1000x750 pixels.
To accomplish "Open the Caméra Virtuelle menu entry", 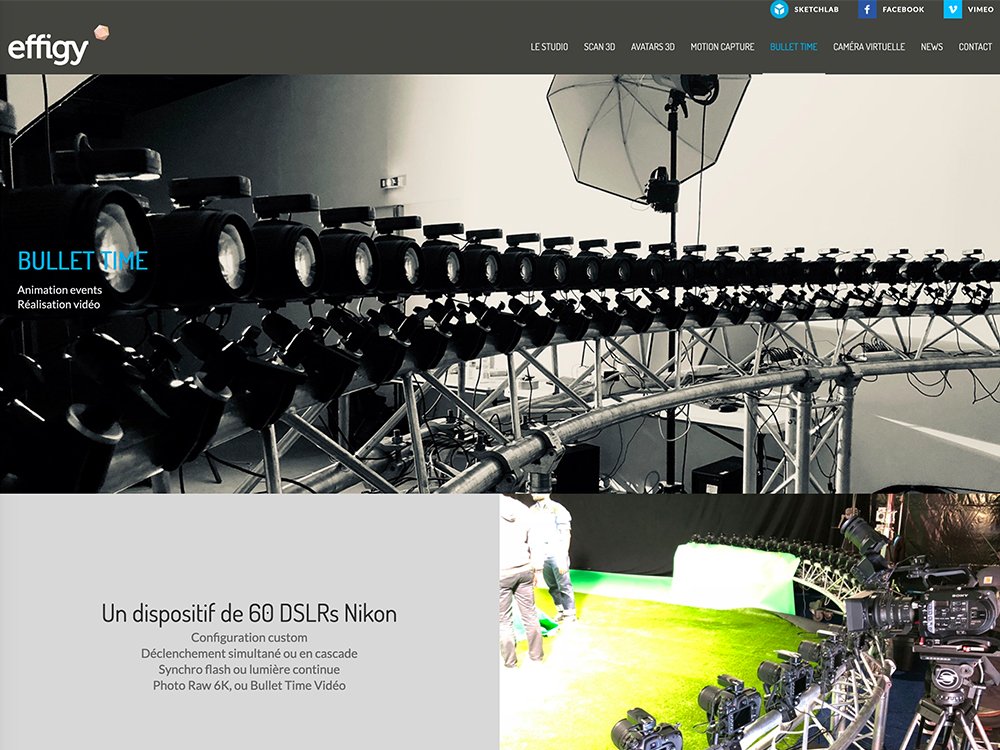I will click(x=869, y=47).
